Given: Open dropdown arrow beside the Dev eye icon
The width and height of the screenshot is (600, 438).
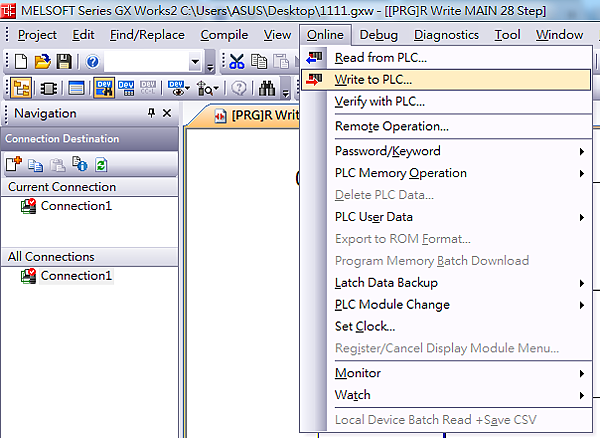Looking at the screenshot, I should click(x=188, y=89).
